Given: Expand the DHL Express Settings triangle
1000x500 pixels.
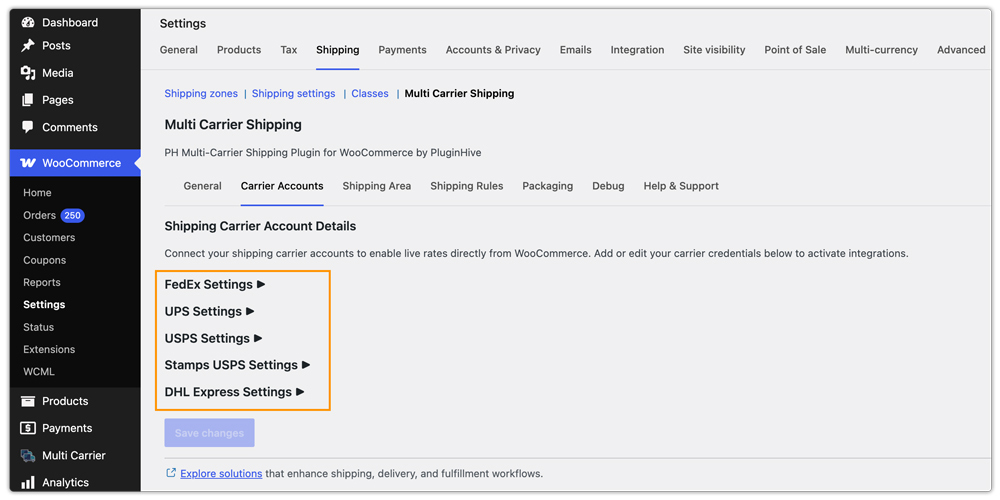Looking at the screenshot, I should pos(300,392).
